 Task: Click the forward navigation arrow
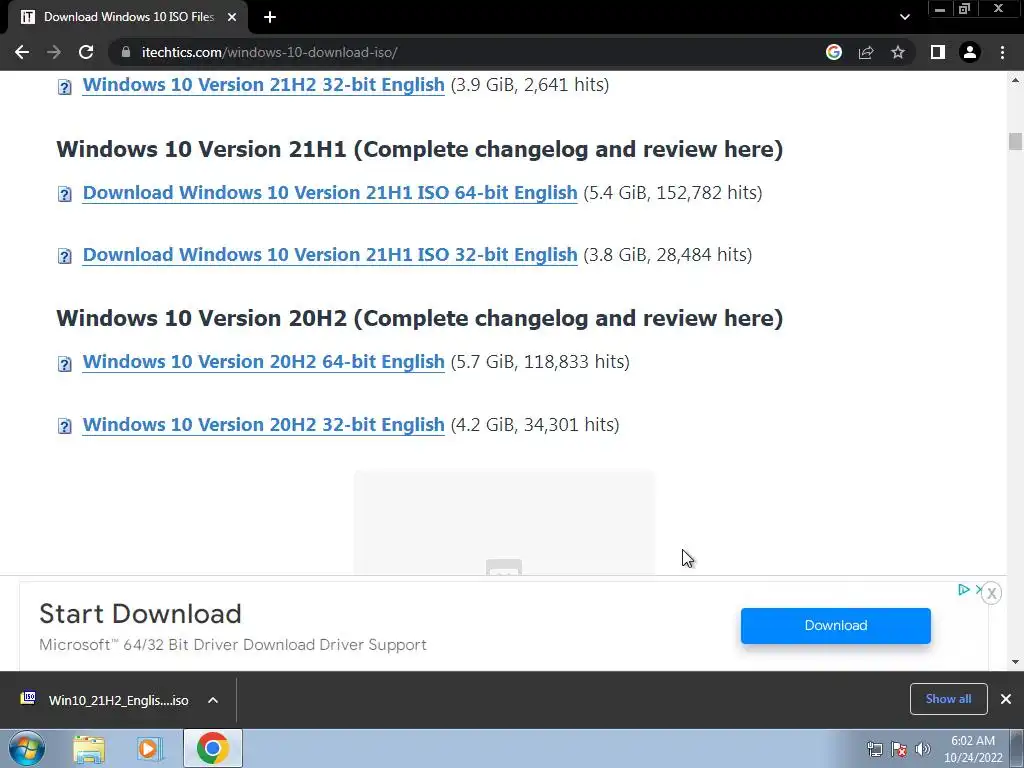(x=54, y=52)
